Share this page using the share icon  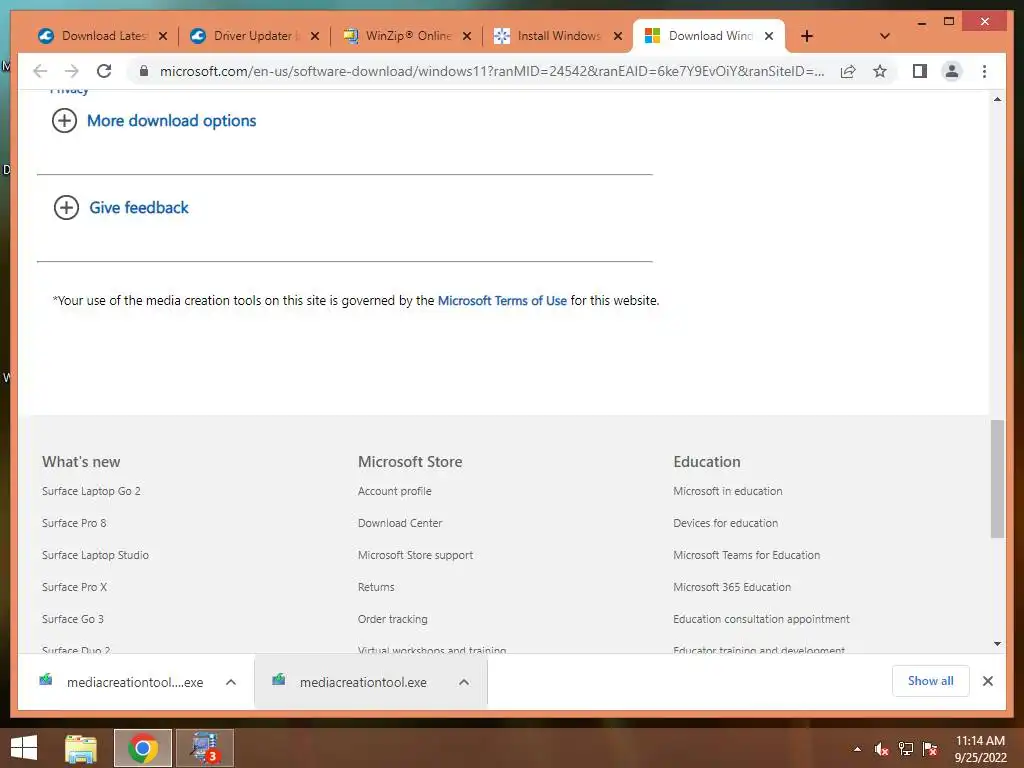[x=848, y=71]
